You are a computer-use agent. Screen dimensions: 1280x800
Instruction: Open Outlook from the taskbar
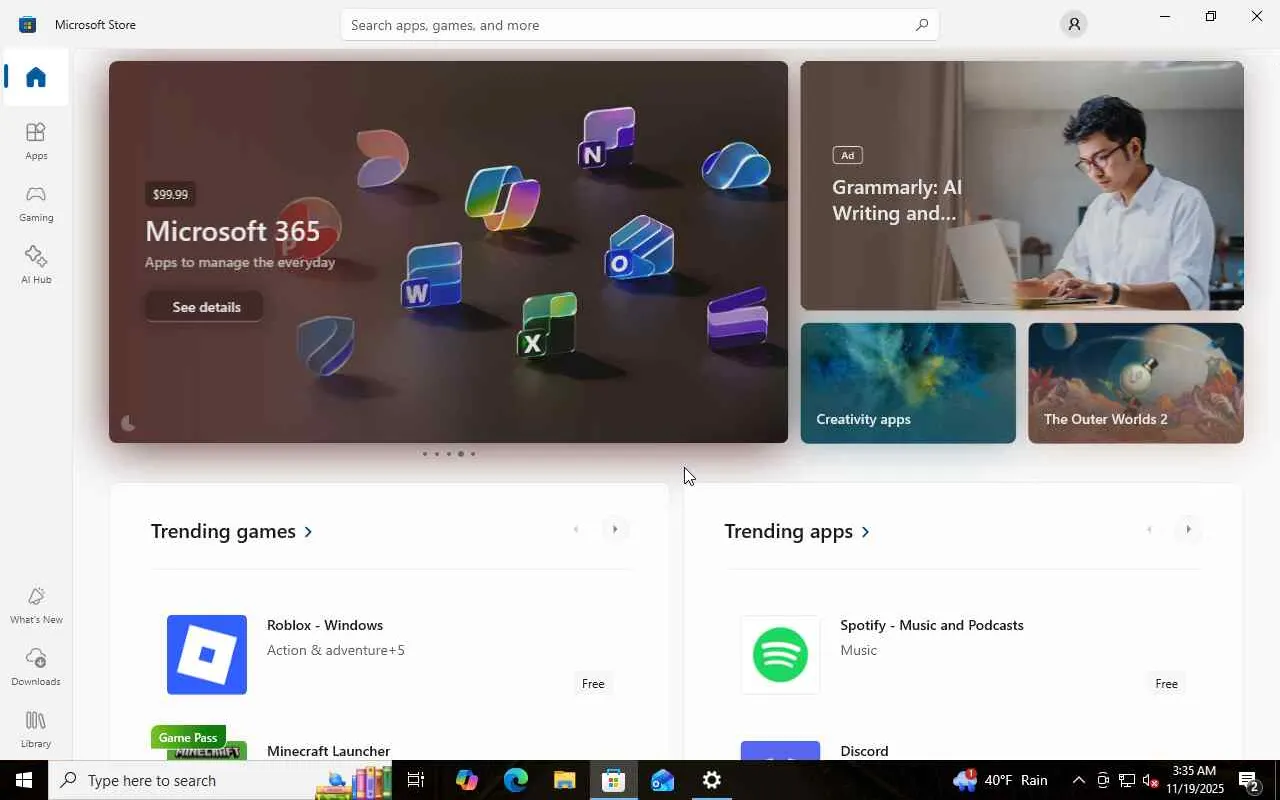click(x=662, y=780)
